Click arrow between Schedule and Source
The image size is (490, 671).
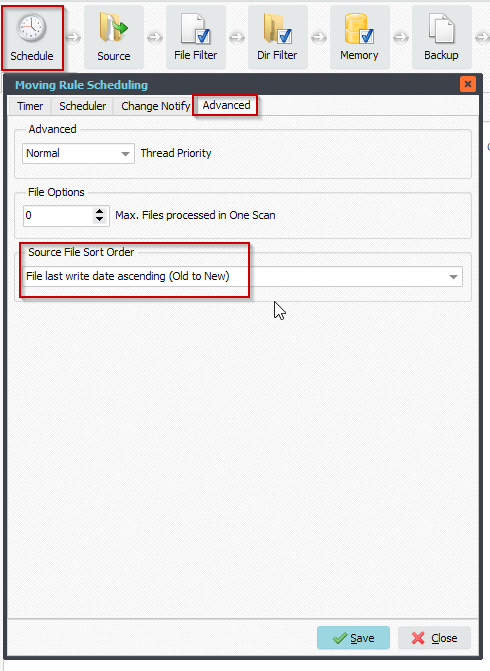click(73, 38)
